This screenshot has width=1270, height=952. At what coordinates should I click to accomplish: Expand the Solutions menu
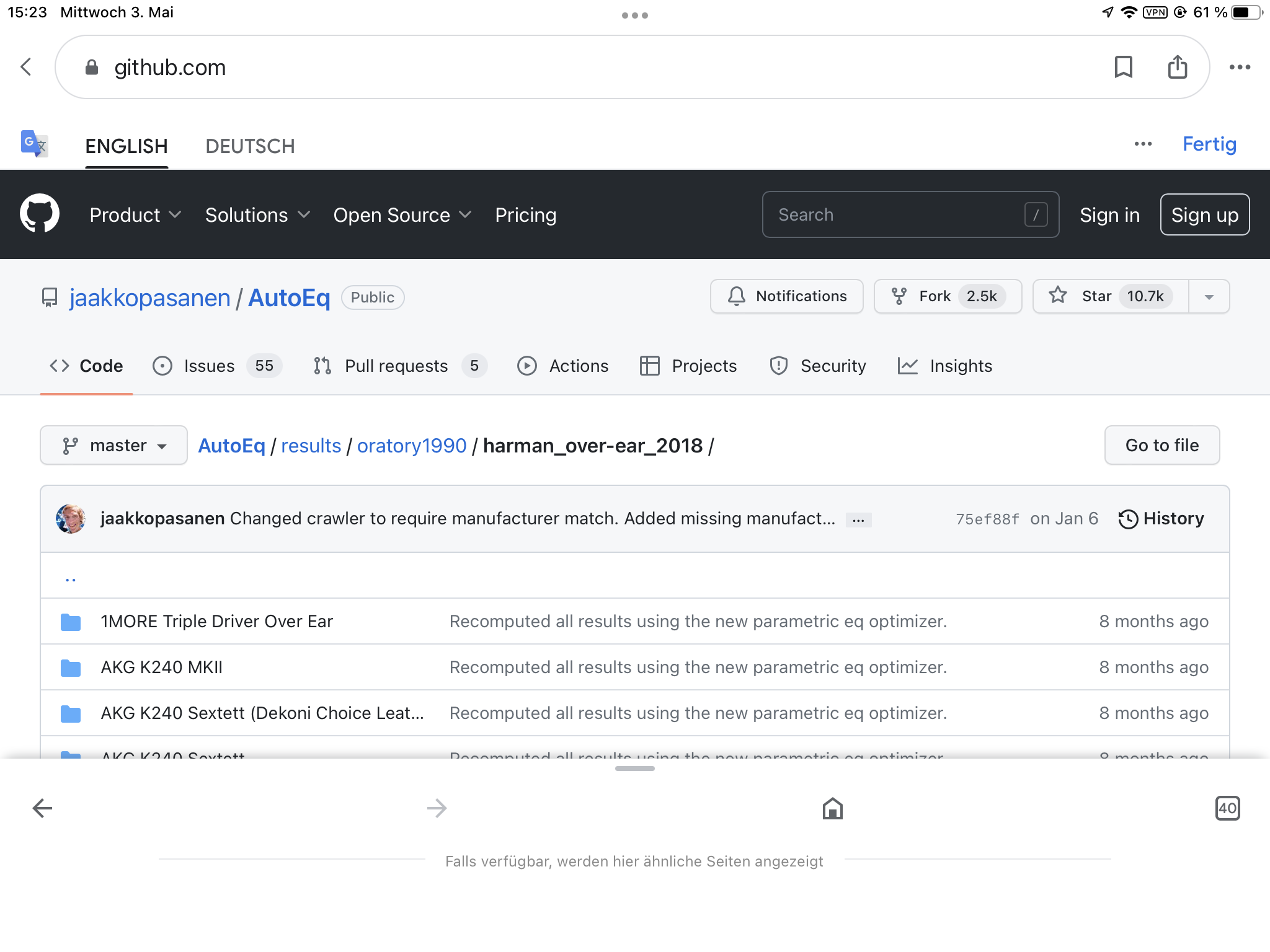(x=257, y=214)
